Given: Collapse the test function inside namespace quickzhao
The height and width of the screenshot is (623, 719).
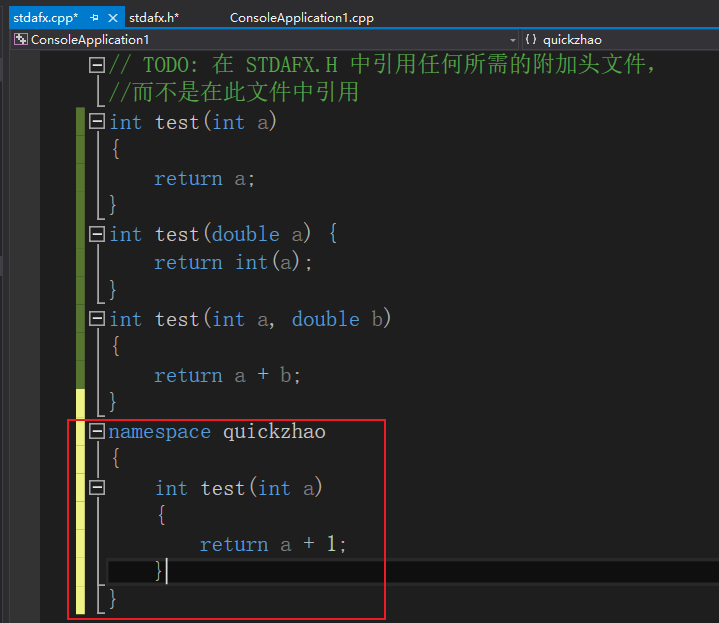Looking at the screenshot, I should [x=97, y=487].
